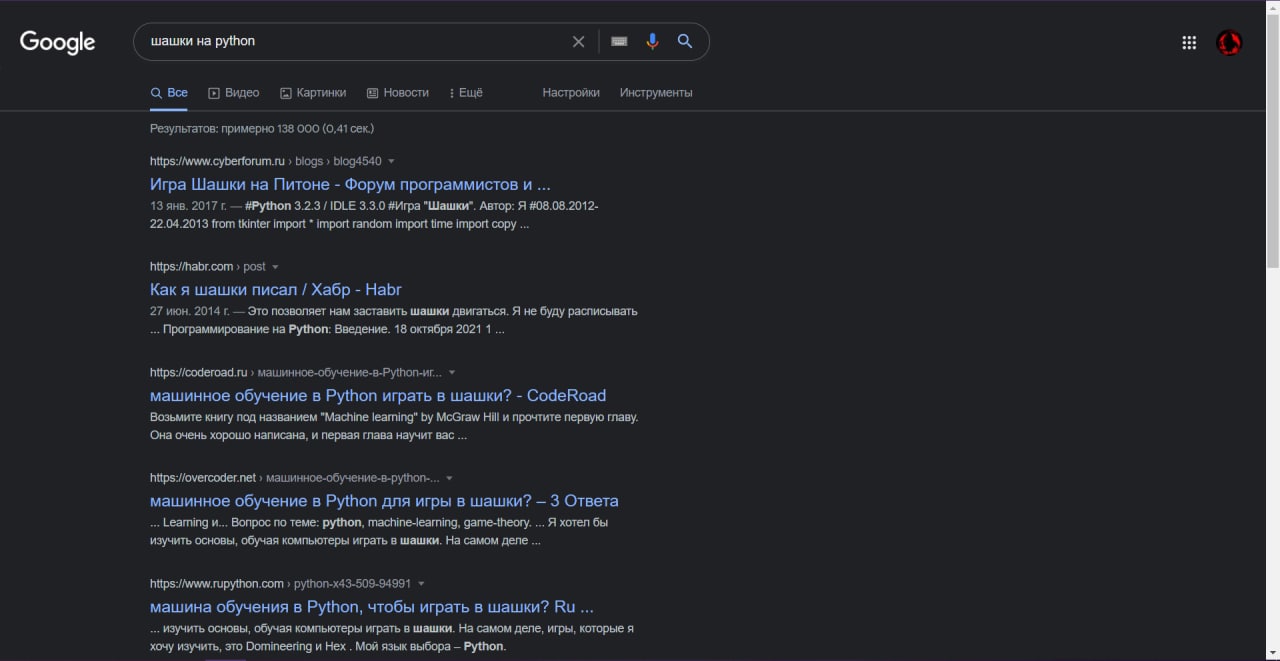Select the 'Все' tab

169,92
